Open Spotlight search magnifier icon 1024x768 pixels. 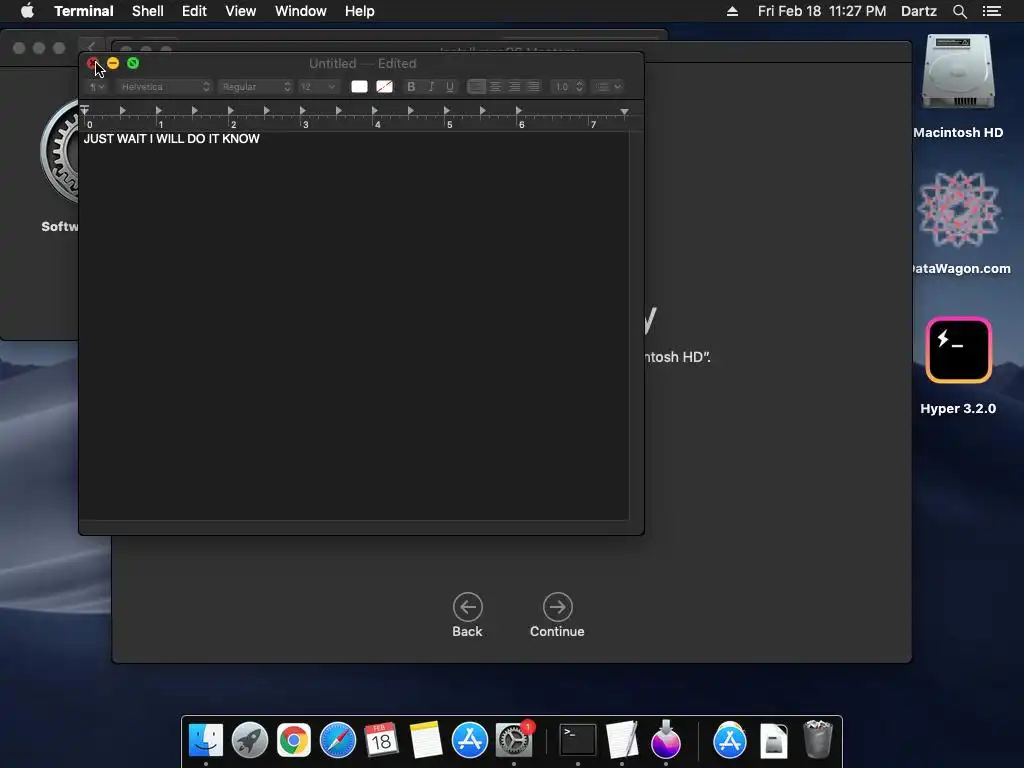959,11
